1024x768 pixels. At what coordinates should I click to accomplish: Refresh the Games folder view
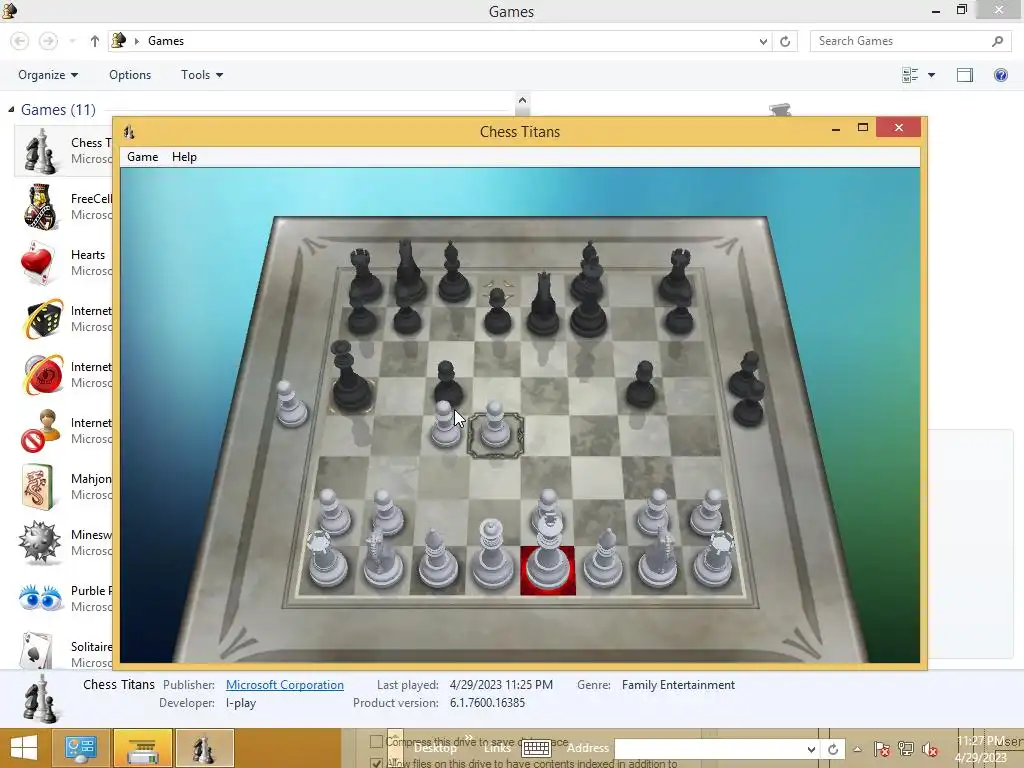[785, 41]
